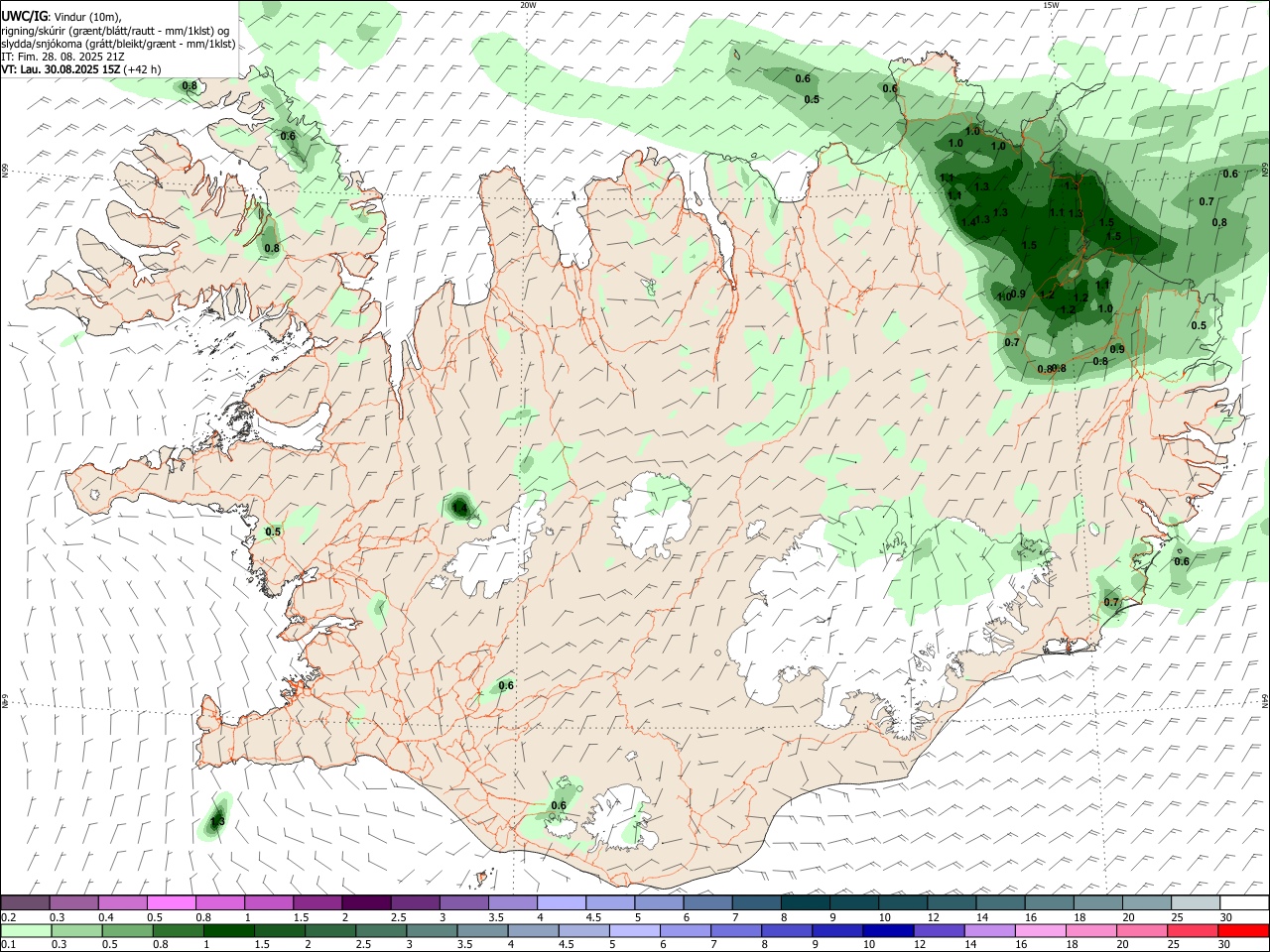Click the 0.6 value in the Westfjords

point(288,136)
